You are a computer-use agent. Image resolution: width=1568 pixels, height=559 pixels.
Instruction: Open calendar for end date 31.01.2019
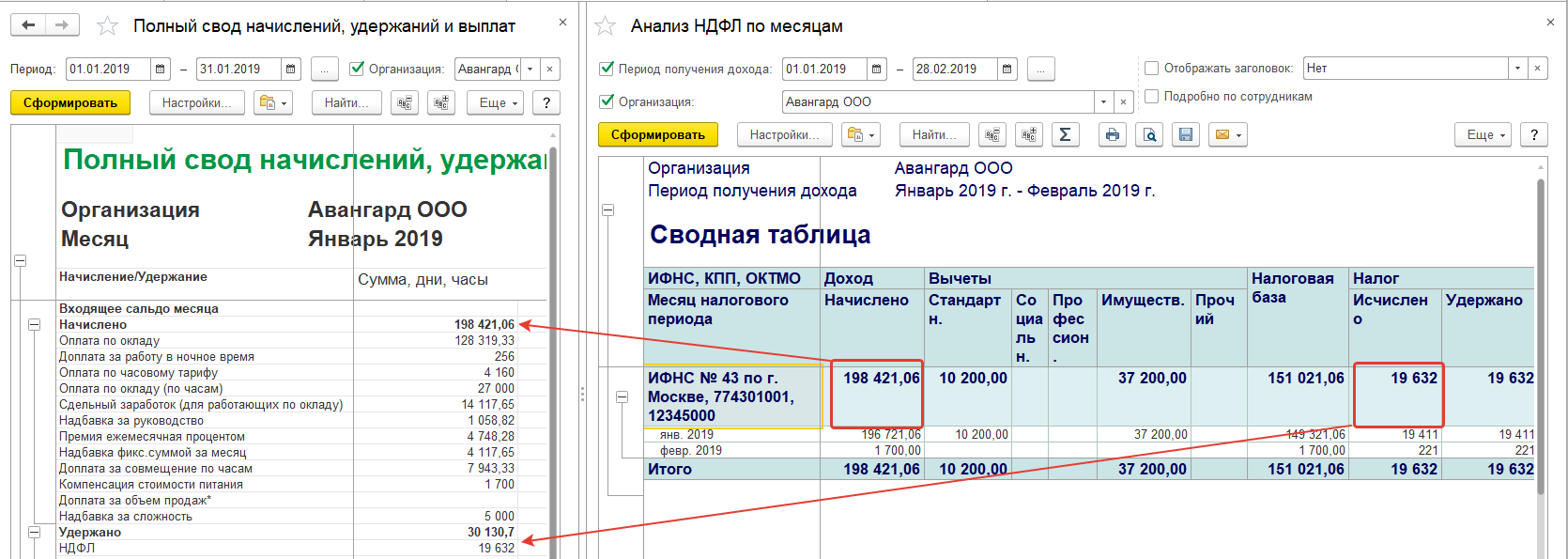(x=291, y=69)
